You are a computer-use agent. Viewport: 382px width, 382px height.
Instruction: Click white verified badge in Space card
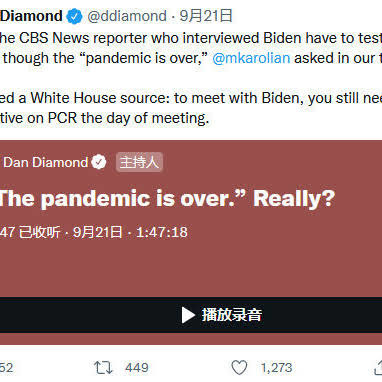99,162
